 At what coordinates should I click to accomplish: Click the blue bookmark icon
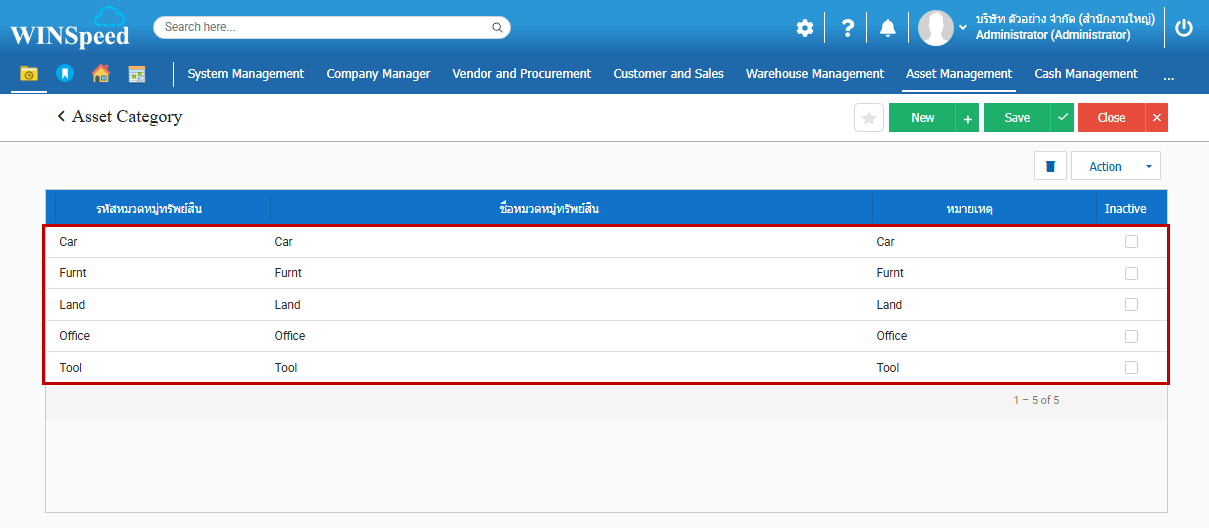pos(64,74)
